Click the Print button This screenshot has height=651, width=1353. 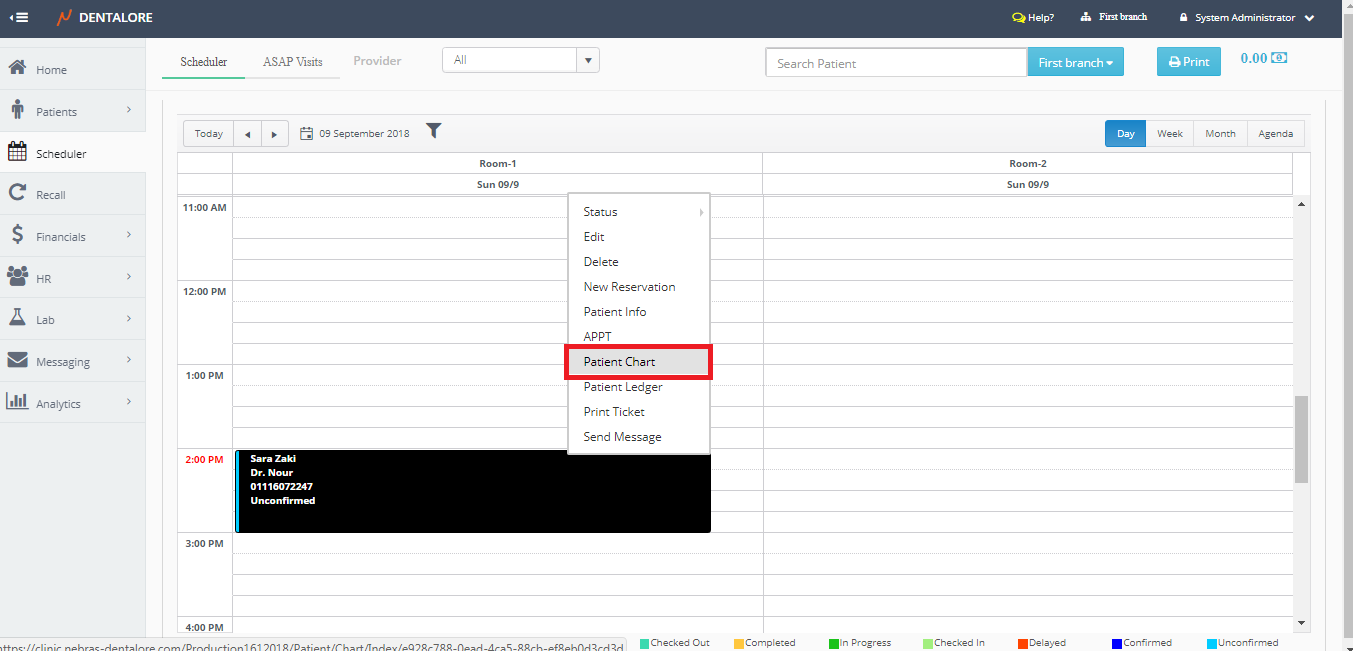coord(1189,62)
